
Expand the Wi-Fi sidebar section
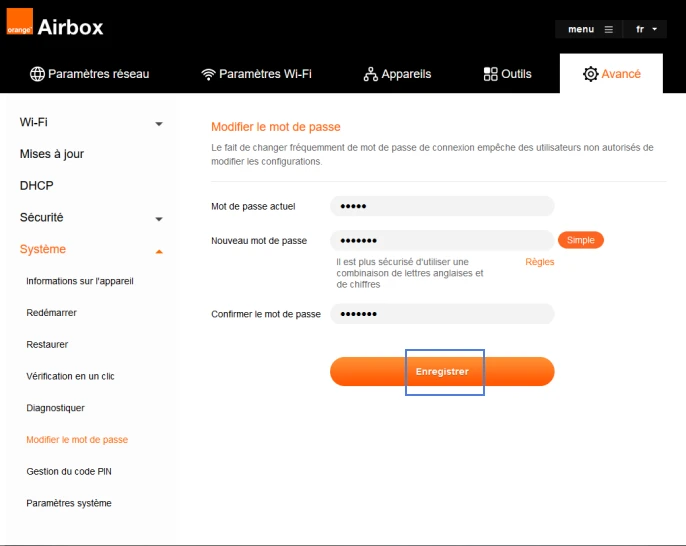click(x=159, y=124)
